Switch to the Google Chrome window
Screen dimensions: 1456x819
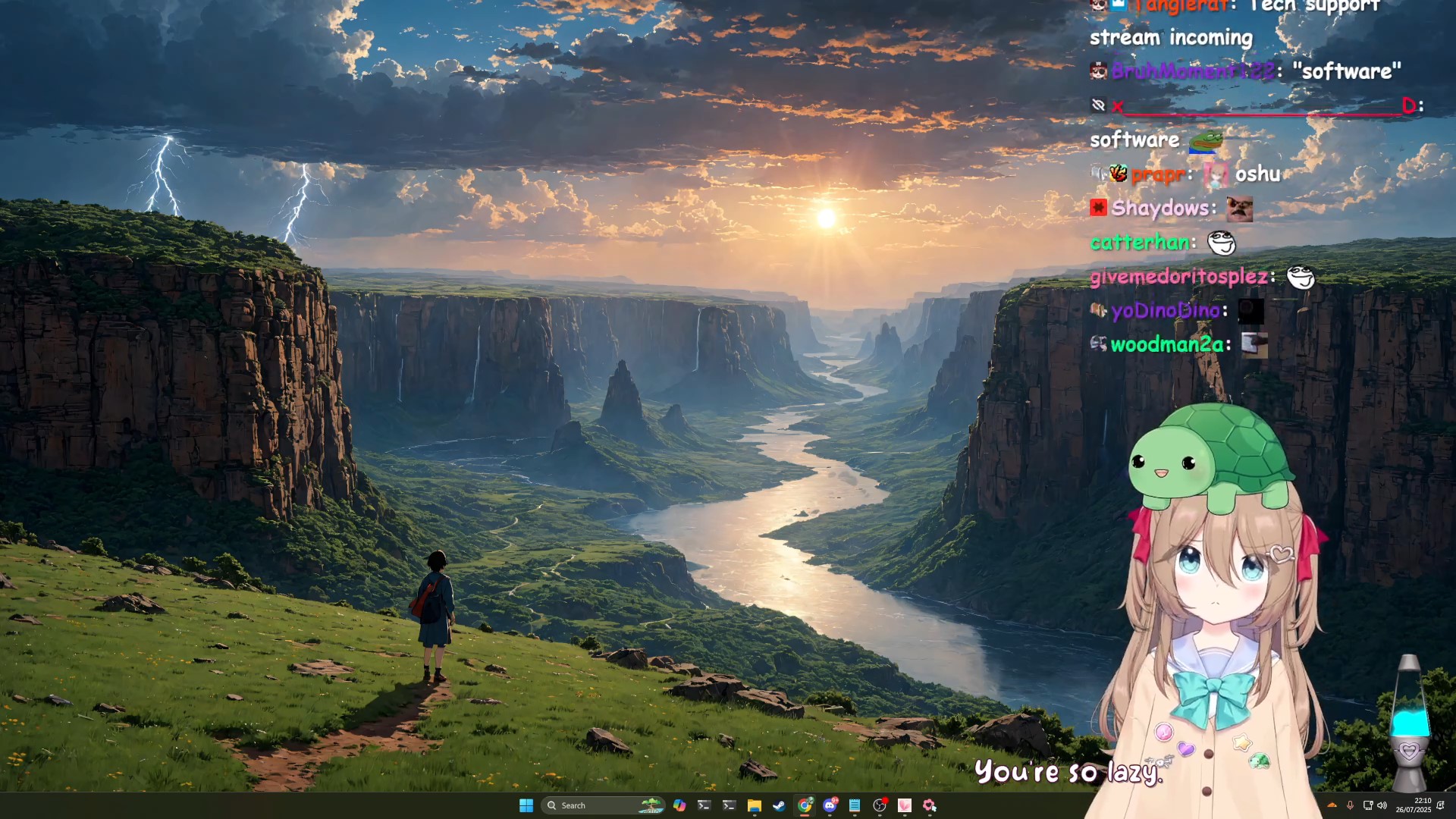tap(805, 805)
